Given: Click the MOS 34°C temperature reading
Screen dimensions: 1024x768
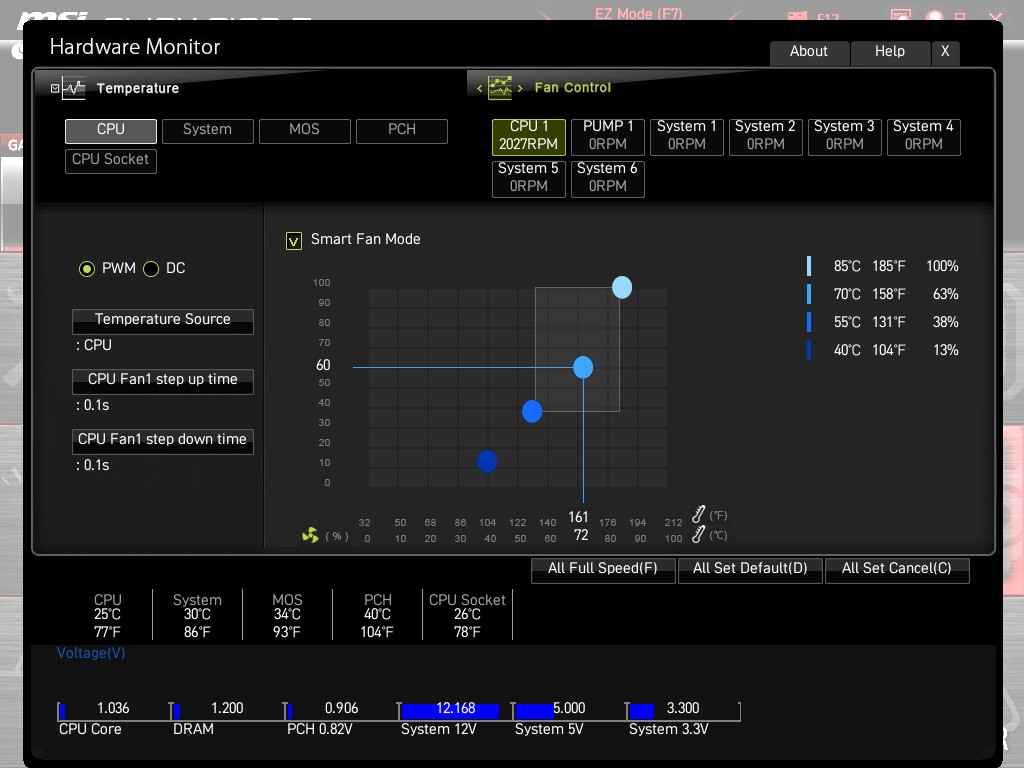Looking at the screenshot, I should click(x=287, y=615).
